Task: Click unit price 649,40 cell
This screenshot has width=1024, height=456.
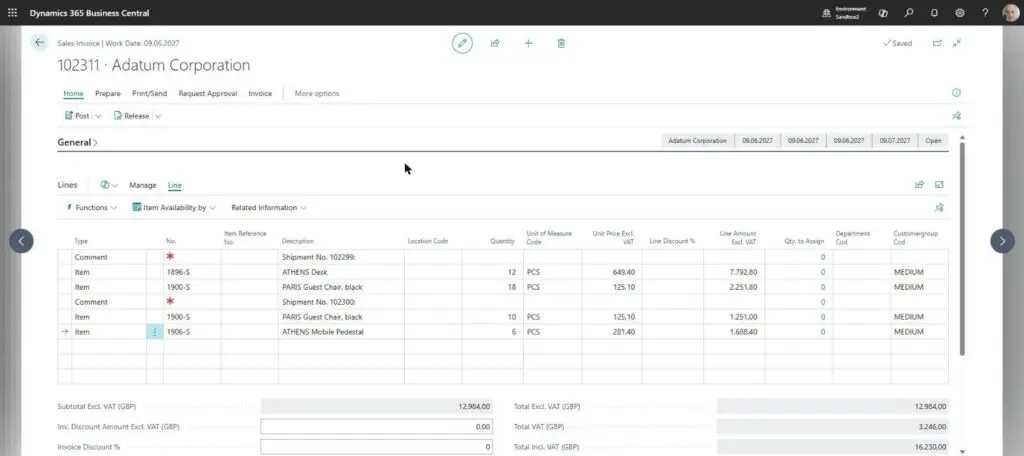Action: click(x=612, y=272)
